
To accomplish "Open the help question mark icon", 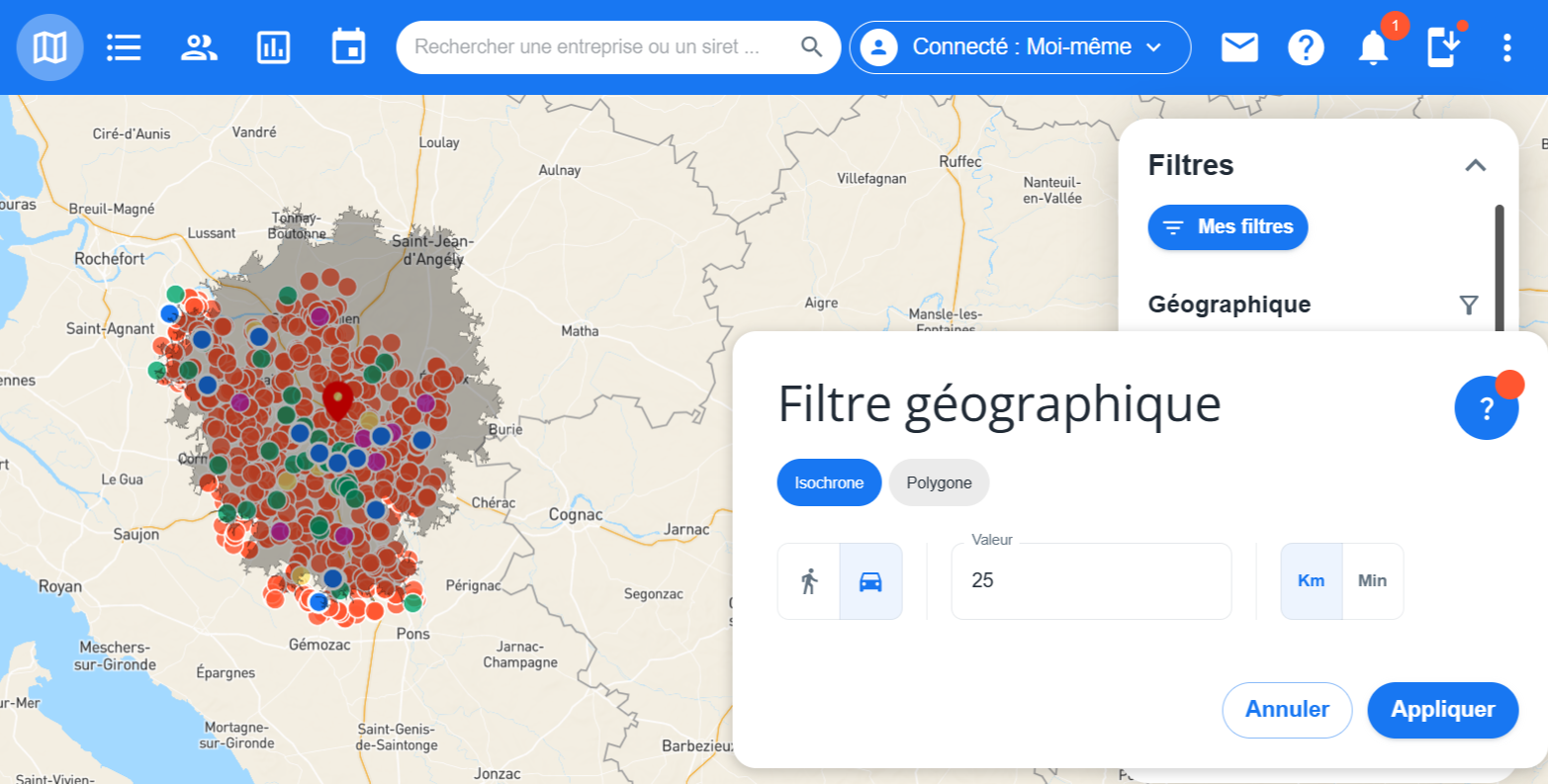I will (x=1306, y=46).
